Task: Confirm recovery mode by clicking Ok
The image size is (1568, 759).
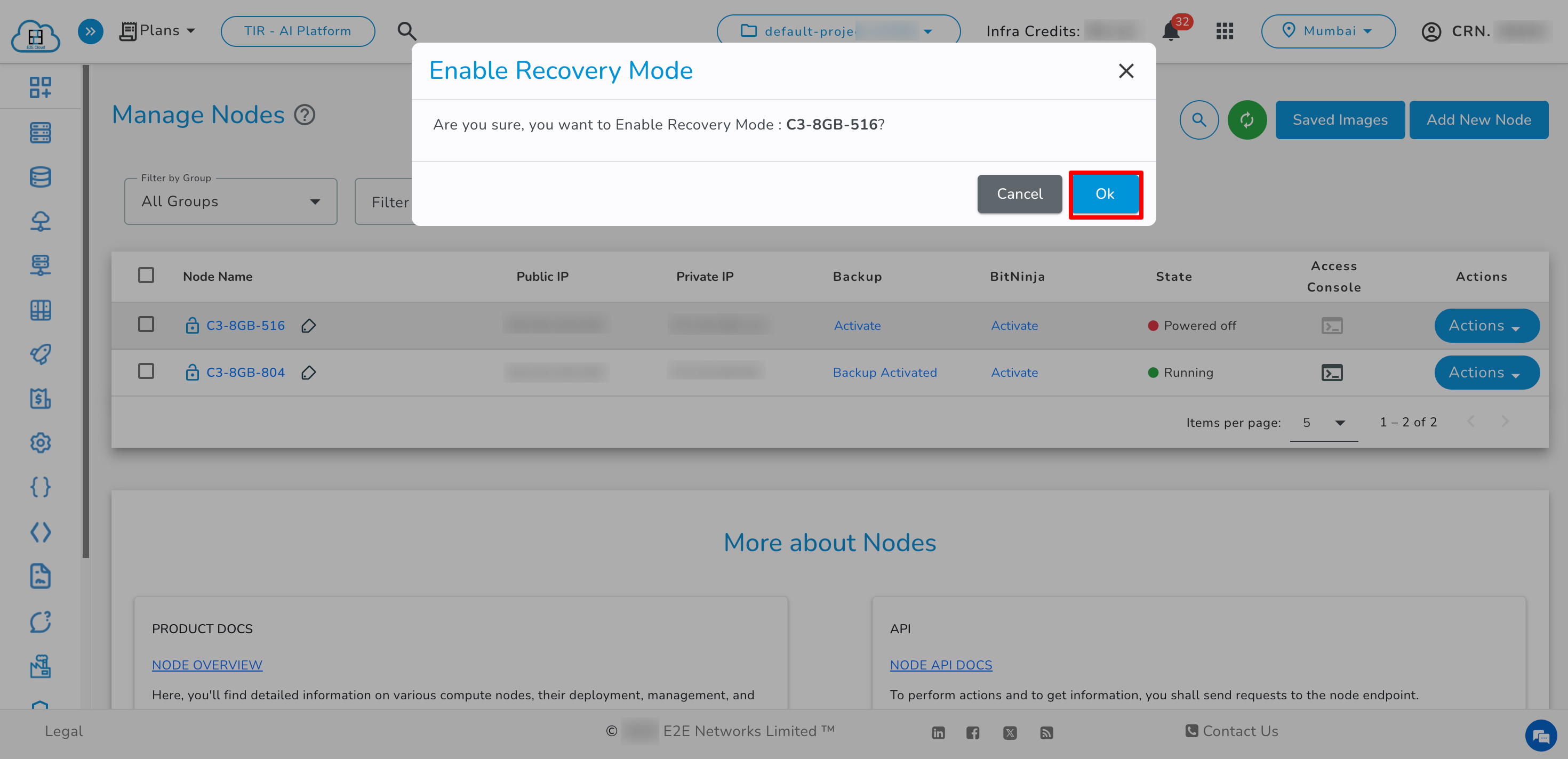Action: (x=1105, y=194)
